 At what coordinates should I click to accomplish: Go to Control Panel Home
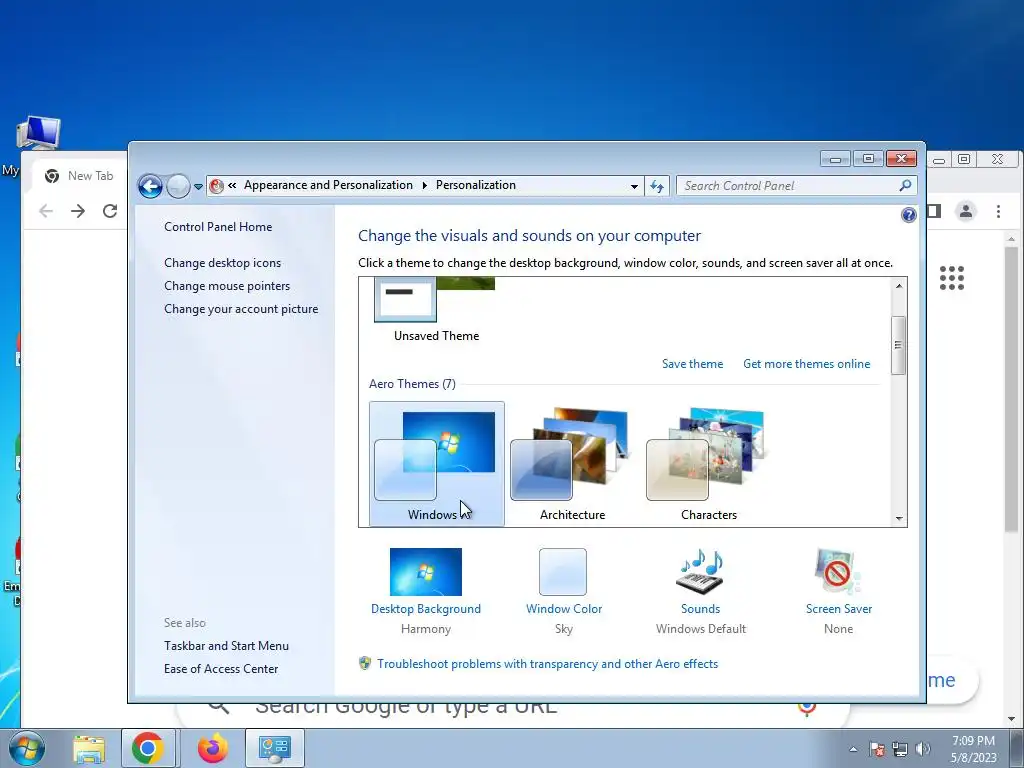pos(218,227)
